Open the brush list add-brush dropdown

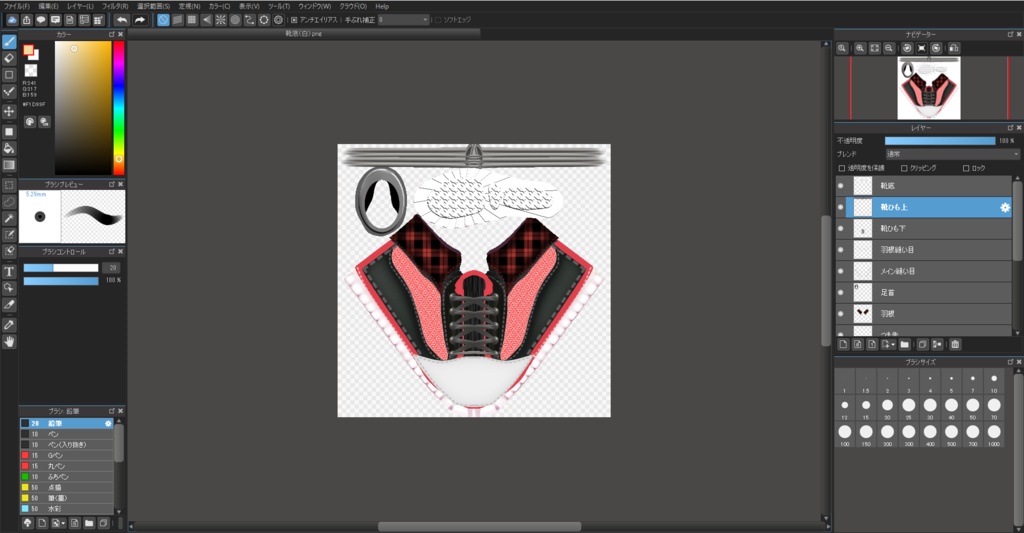coord(63,523)
